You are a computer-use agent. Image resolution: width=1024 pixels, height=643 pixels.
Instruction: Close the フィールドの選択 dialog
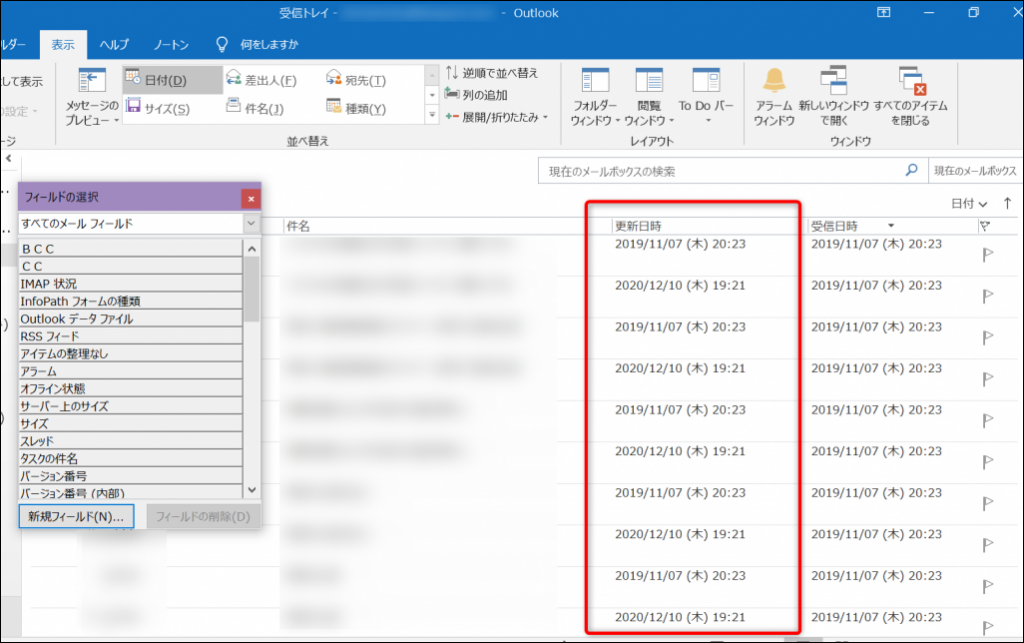pyautogui.click(x=251, y=199)
